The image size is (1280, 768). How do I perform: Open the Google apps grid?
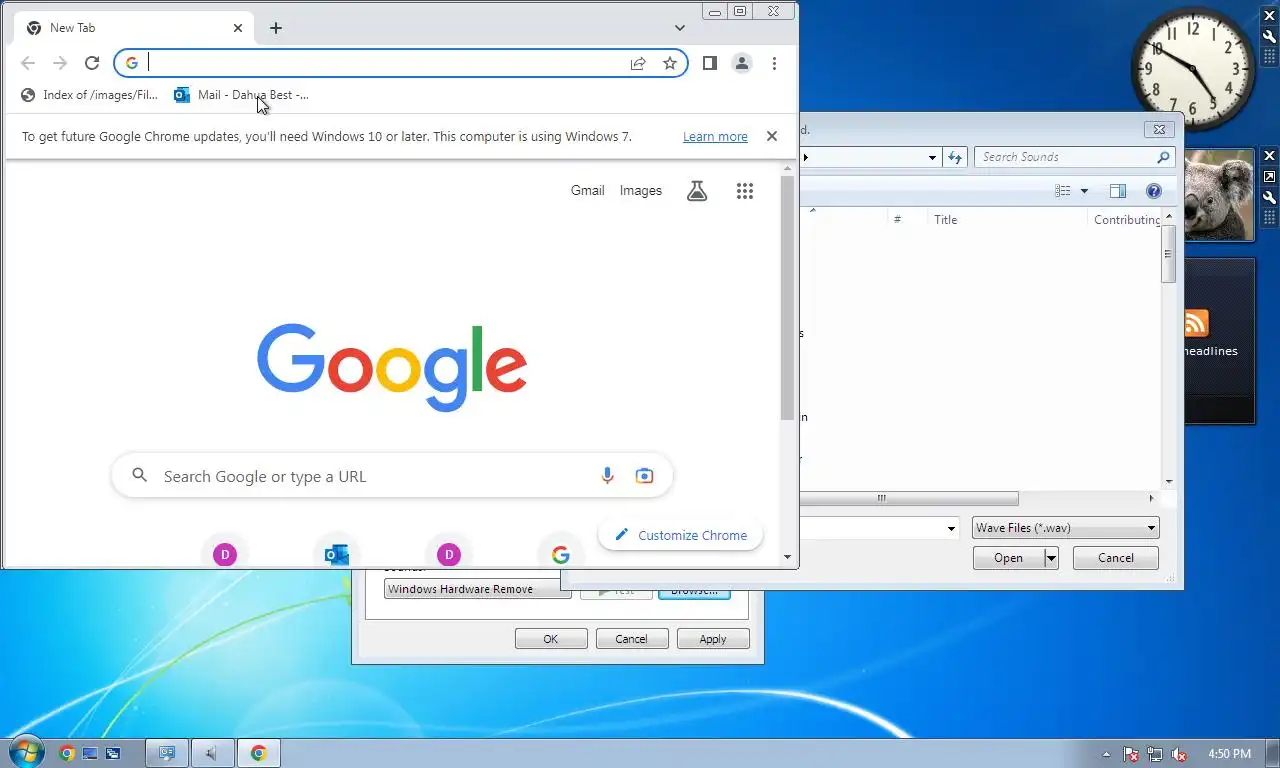pyautogui.click(x=745, y=190)
